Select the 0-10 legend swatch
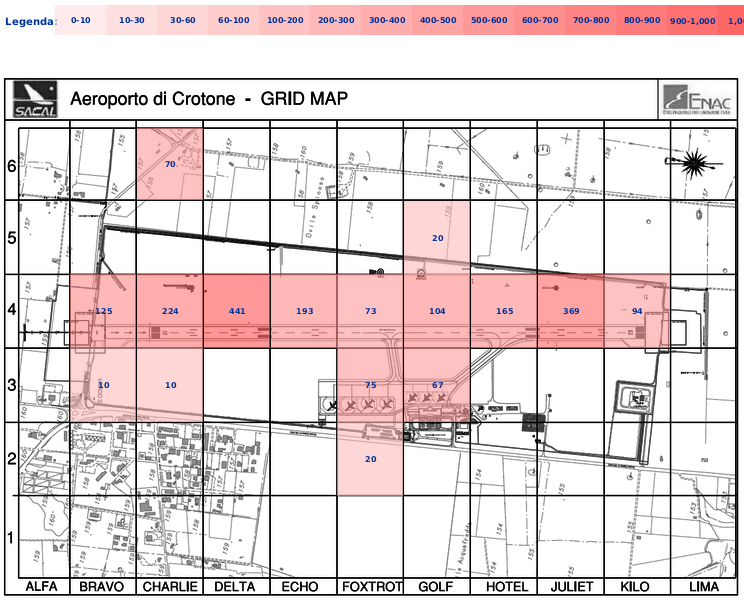 pos(80,20)
